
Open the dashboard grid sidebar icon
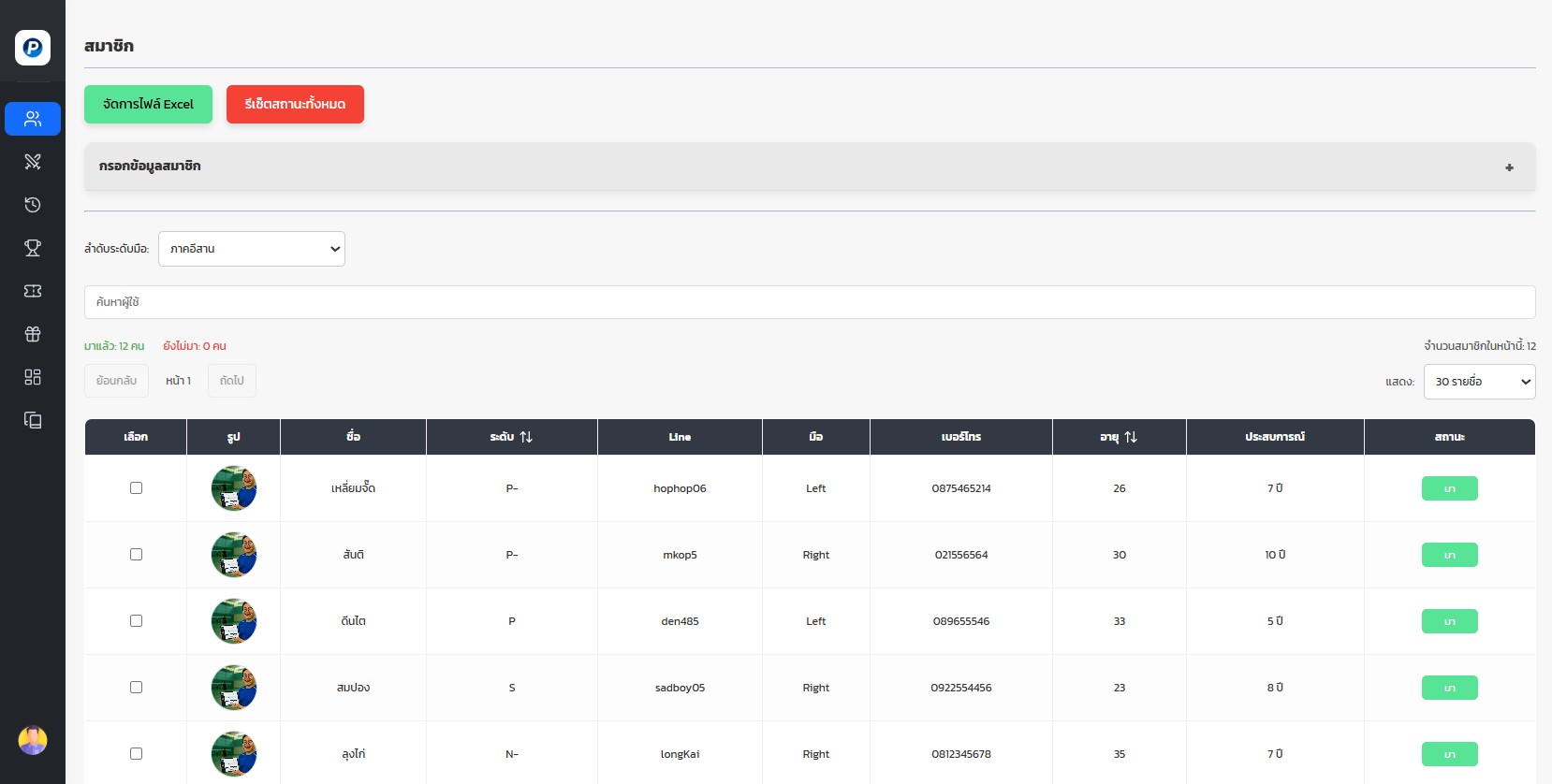pos(33,377)
